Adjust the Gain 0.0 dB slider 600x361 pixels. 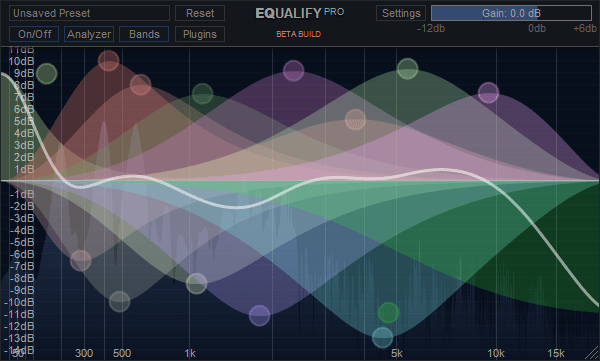pyautogui.click(x=511, y=13)
